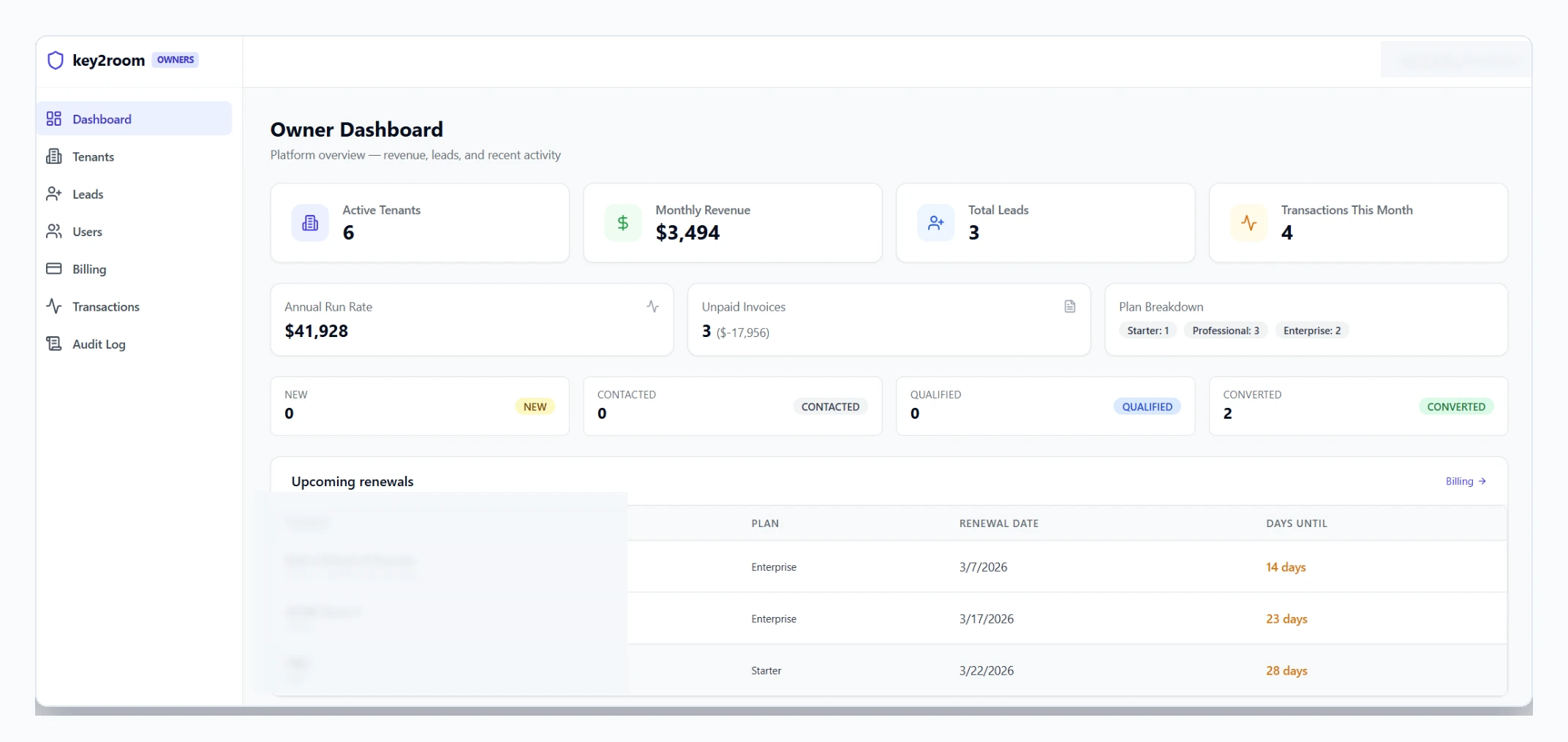Switch to the Tenants section
The height and width of the screenshot is (742, 1568).
coord(93,156)
